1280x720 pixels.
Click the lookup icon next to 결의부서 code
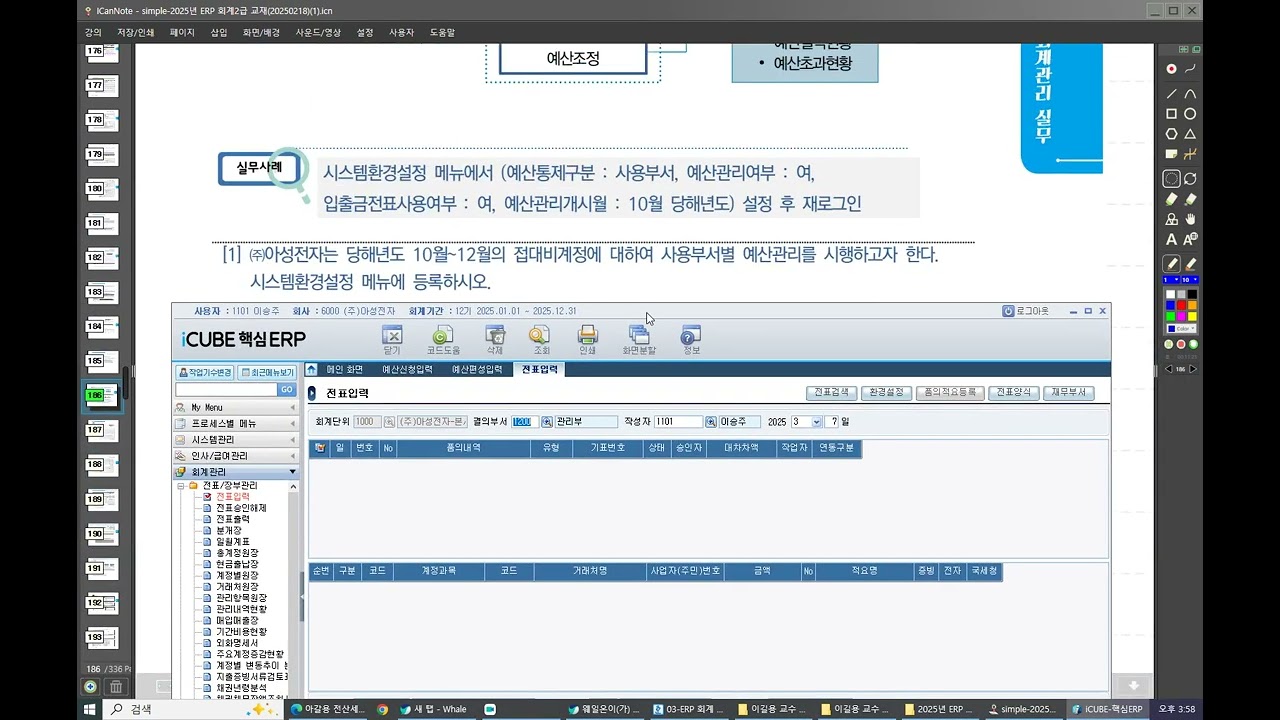[x=548, y=422]
